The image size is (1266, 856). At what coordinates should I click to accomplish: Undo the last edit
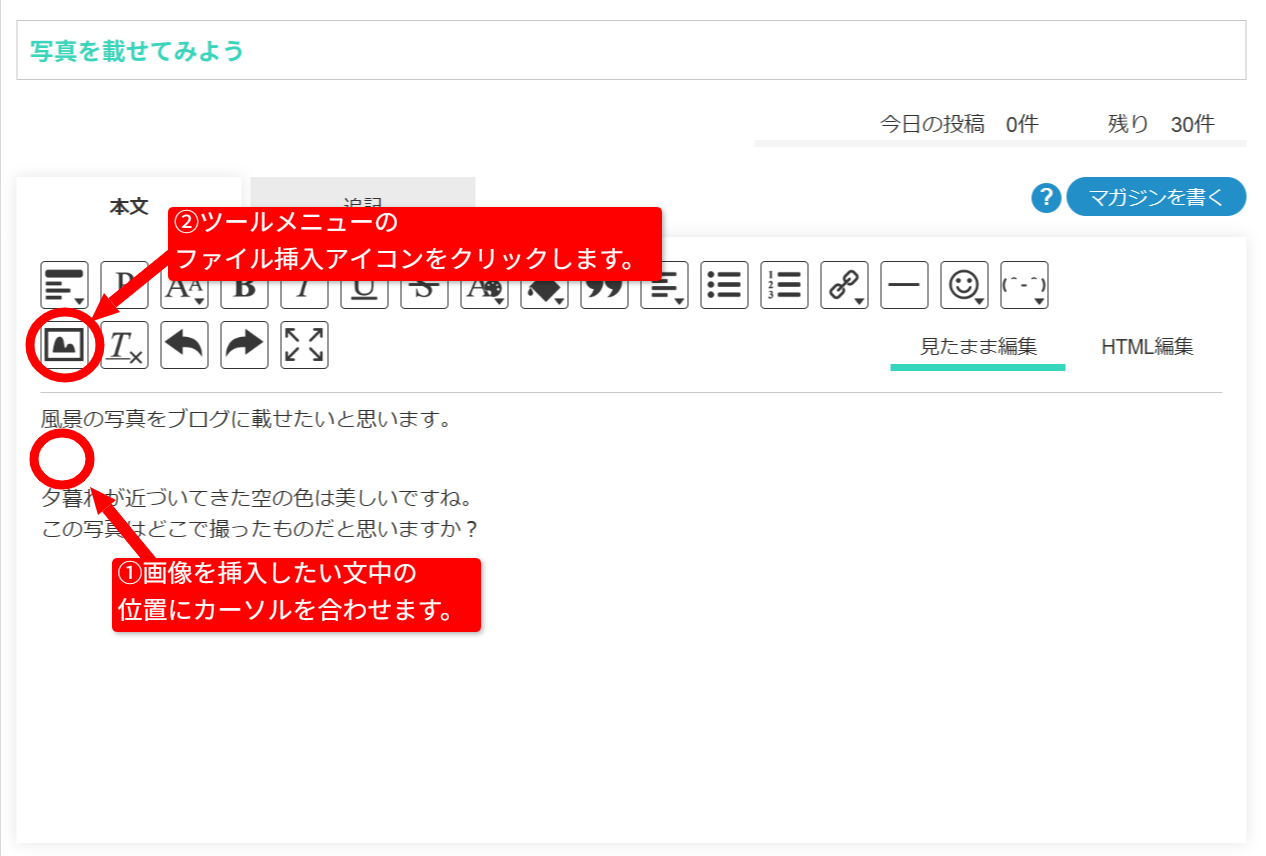click(185, 345)
